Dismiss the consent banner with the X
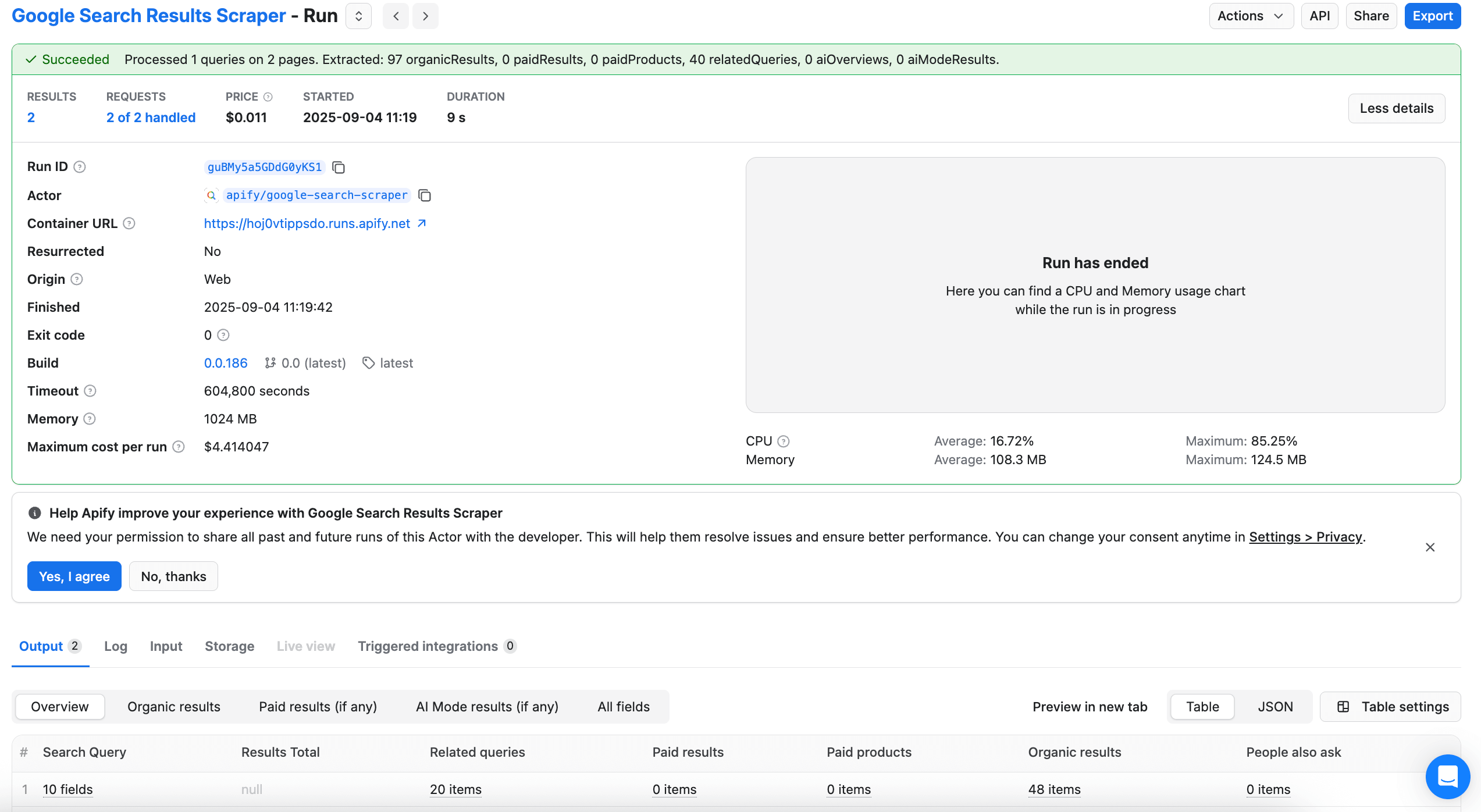1481x812 pixels. click(1430, 547)
